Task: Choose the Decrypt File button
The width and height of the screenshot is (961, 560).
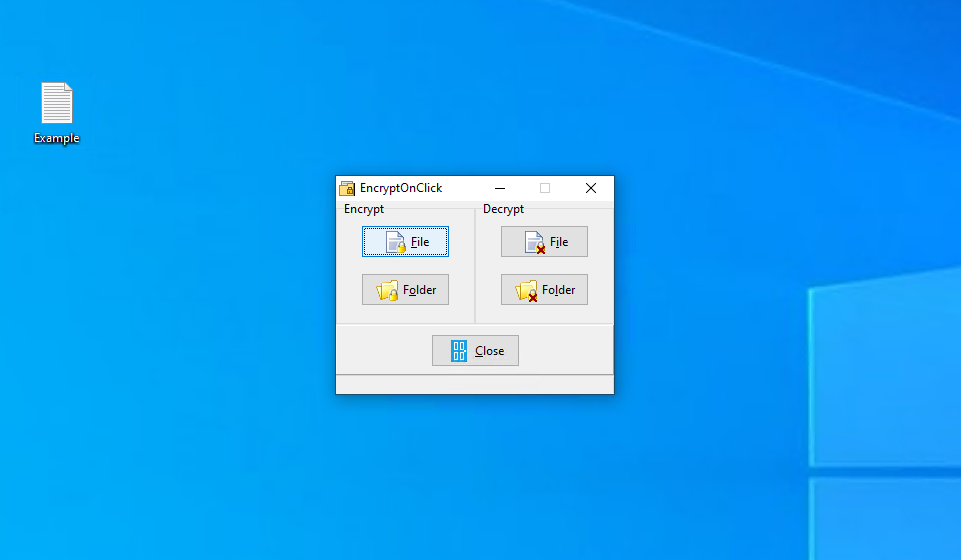Action: [x=544, y=241]
